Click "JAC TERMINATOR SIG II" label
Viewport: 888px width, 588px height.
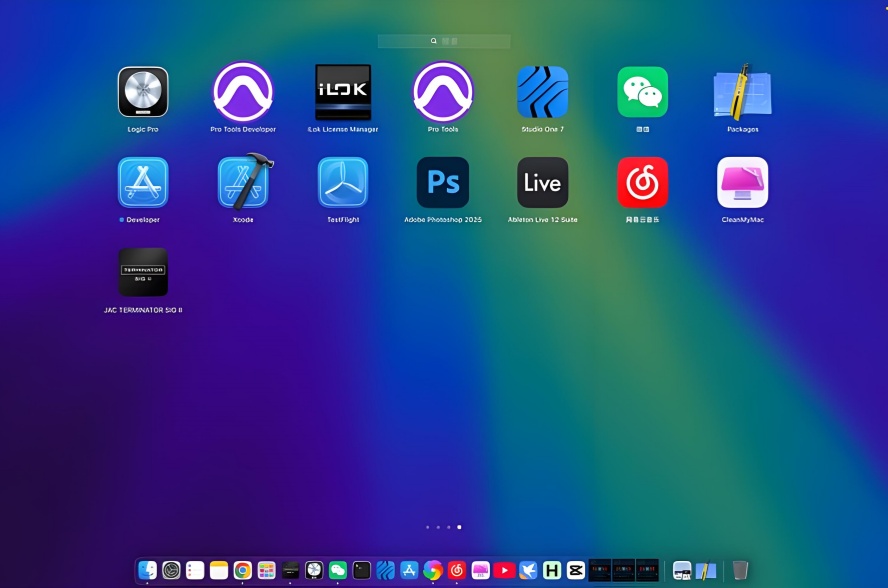click(143, 310)
